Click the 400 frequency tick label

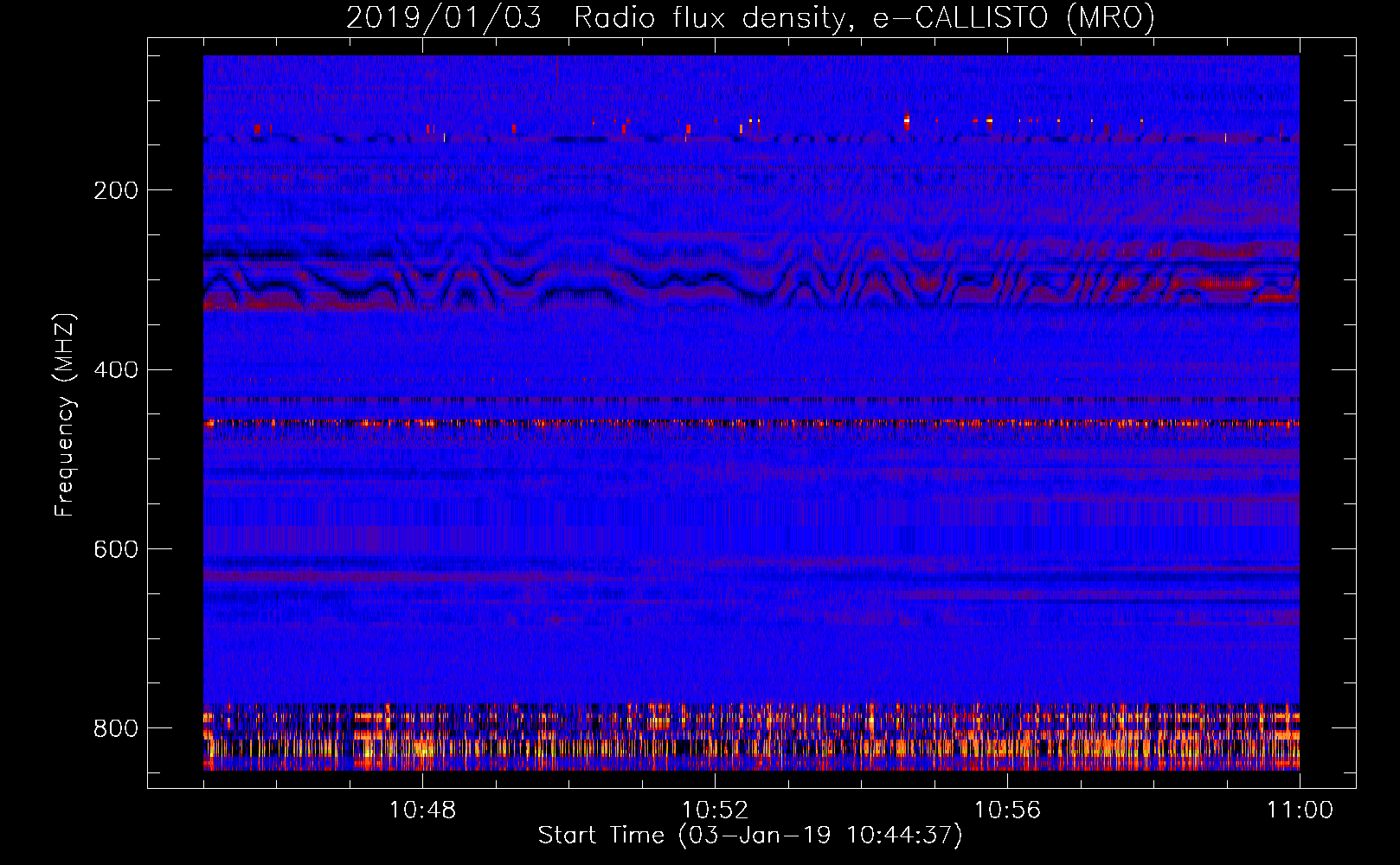click(x=116, y=369)
